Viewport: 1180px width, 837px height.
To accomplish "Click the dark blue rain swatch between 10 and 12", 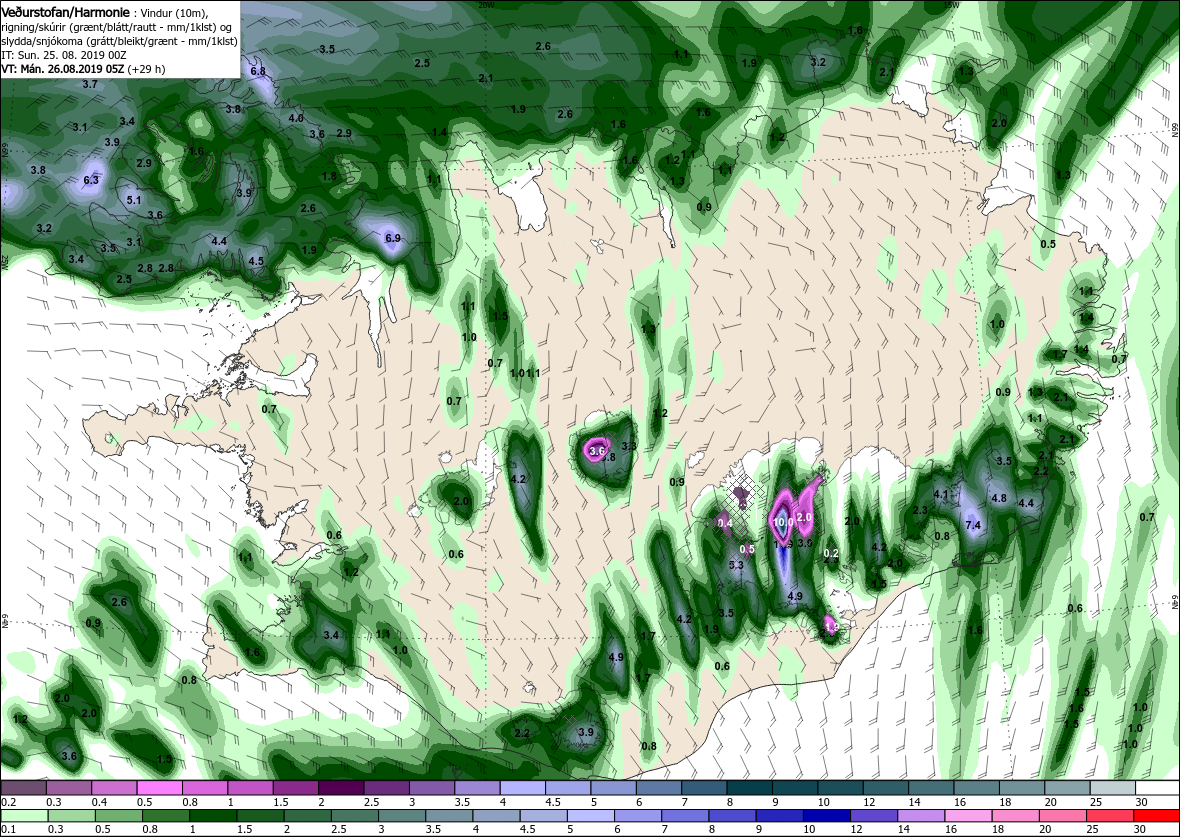I will point(826,817).
